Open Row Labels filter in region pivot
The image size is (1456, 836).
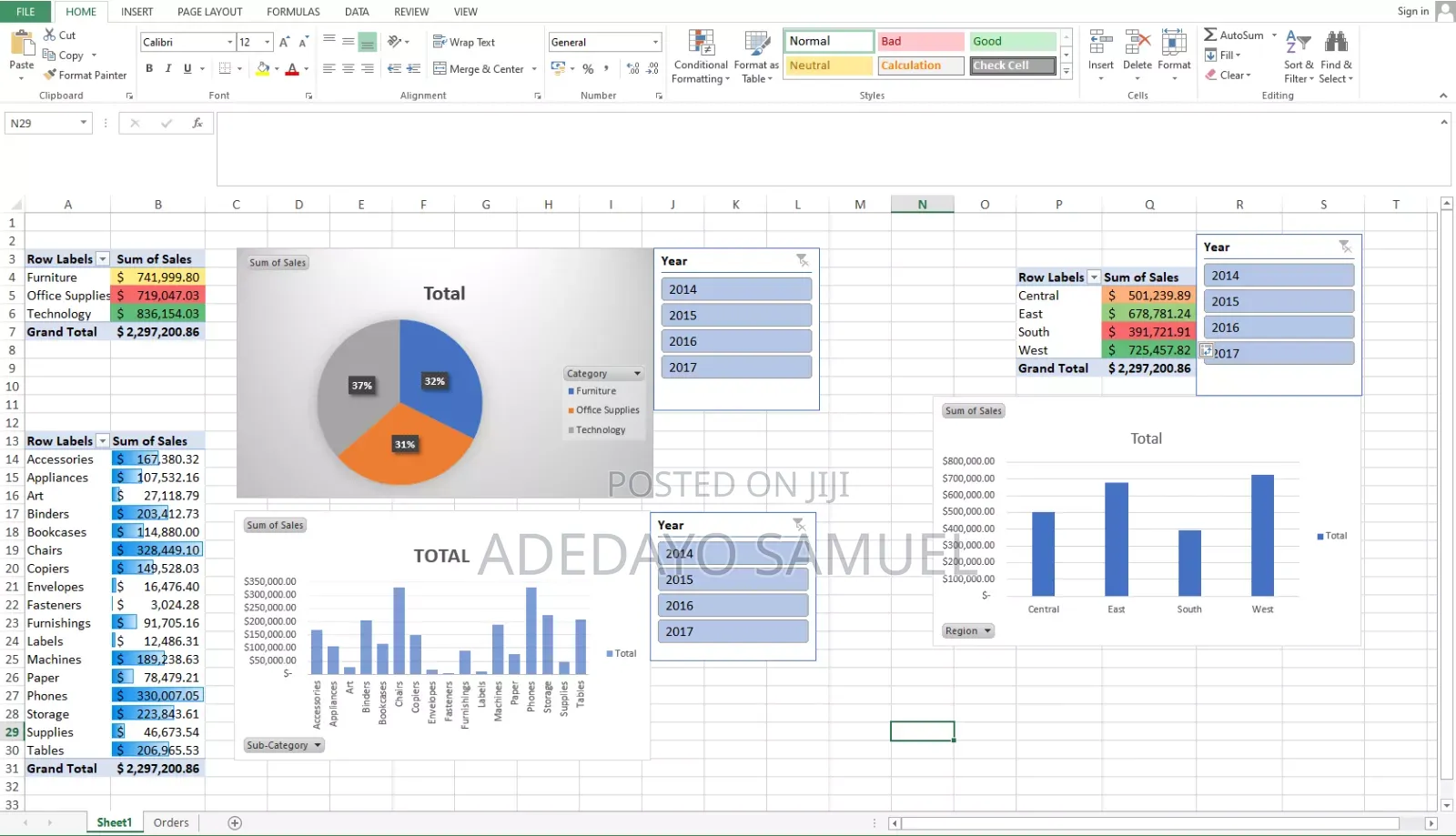click(x=1094, y=277)
